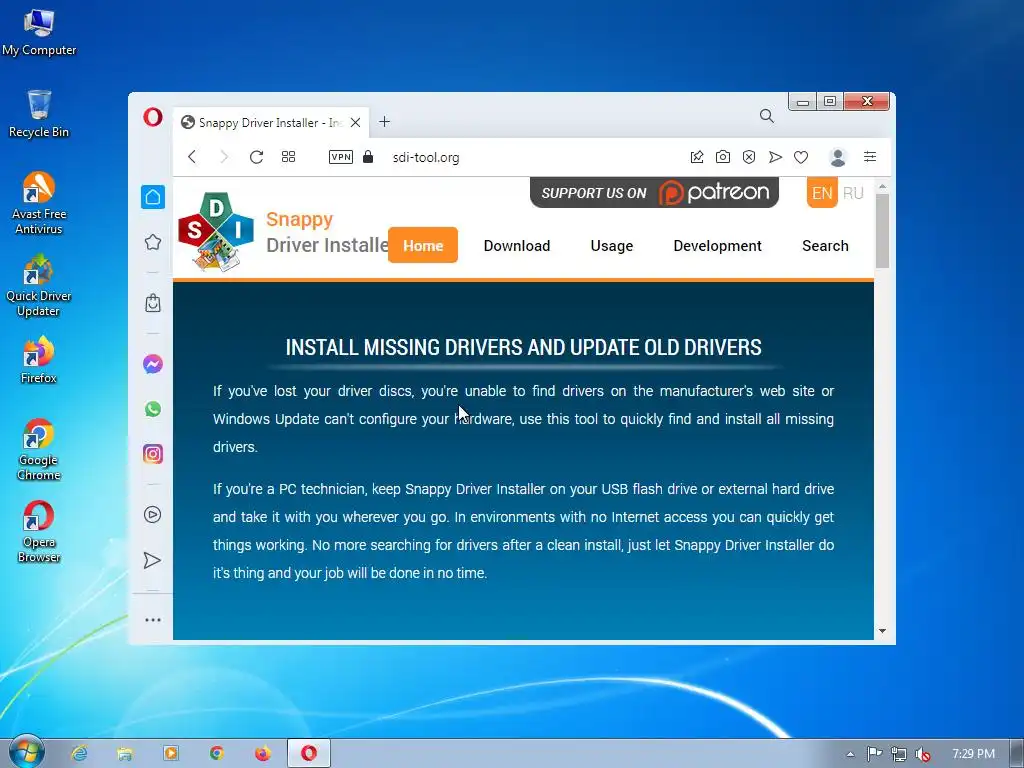This screenshot has height=768, width=1024.
Task: Toggle the VPN badge in address bar
Action: [341, 157]
